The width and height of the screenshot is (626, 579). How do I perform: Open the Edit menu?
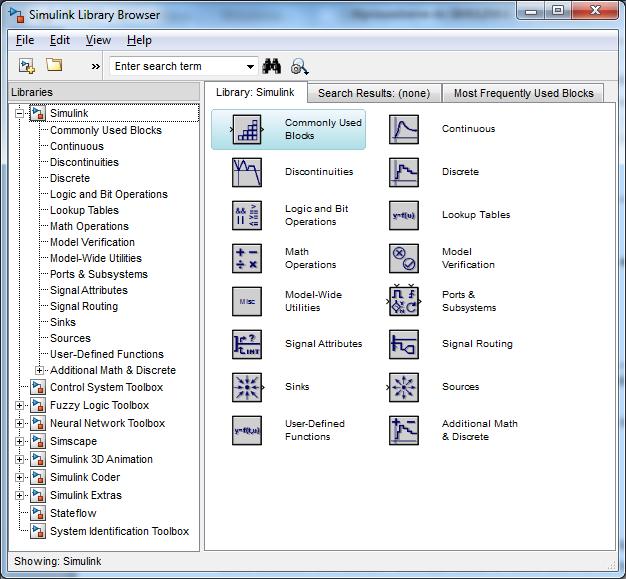click(x=59, y=40)
